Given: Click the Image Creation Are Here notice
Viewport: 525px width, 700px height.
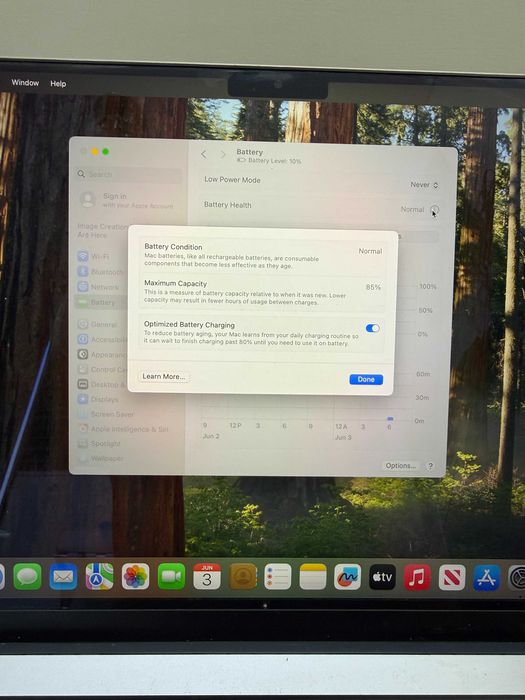Looking at the screenshot, I should [x=102, y=230].
